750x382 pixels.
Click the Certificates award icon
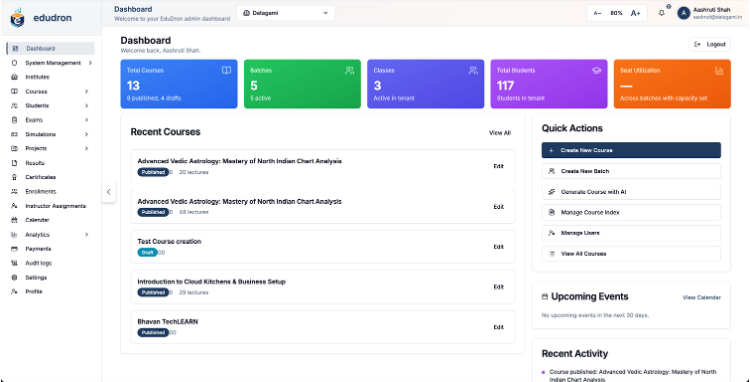pyautogui.click(x=14, y=177)
